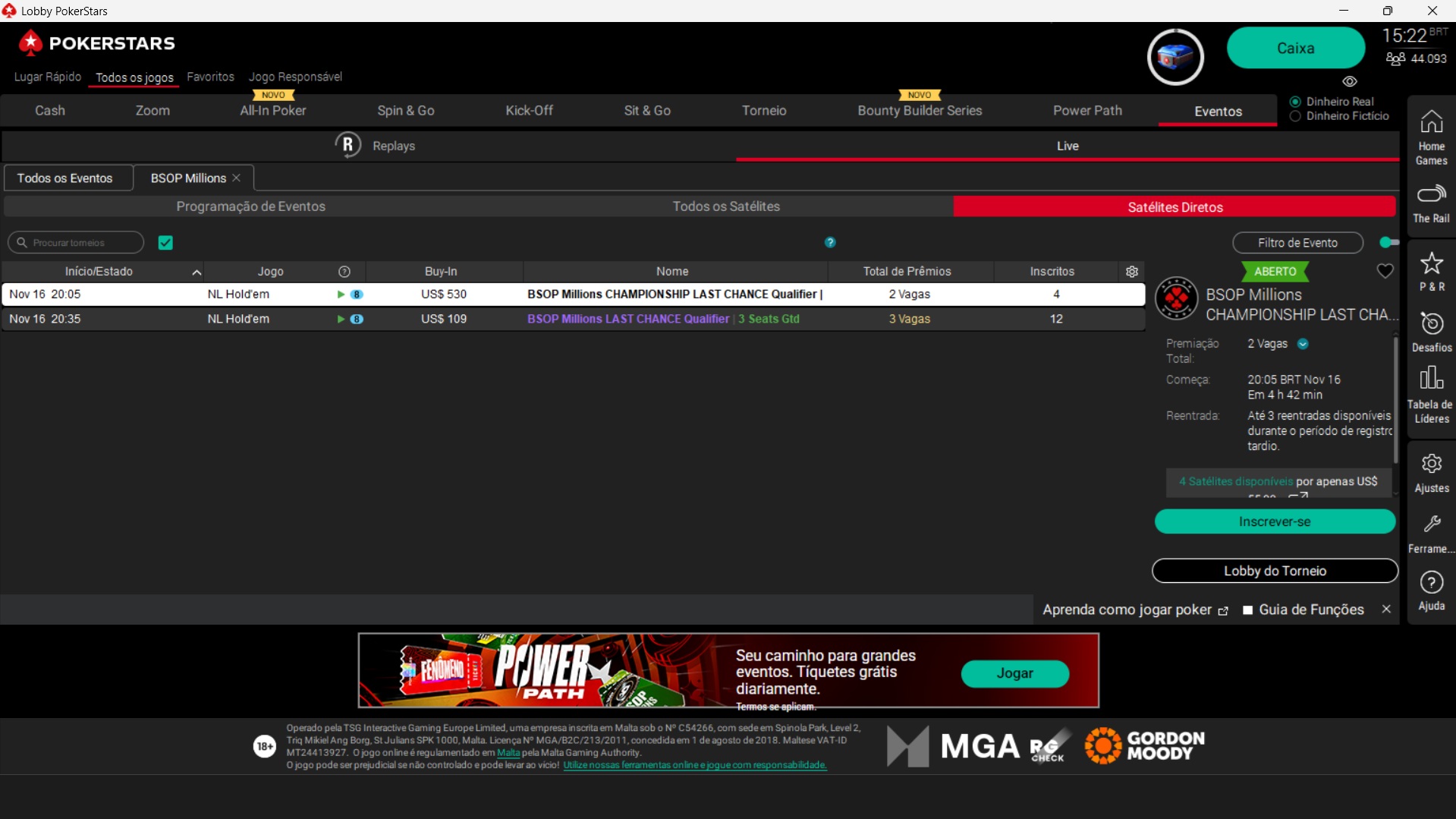Open the Bounty Builder Series tab
Screen dimensions: 1456x819
pyautogui.click(x=920, y=111)
